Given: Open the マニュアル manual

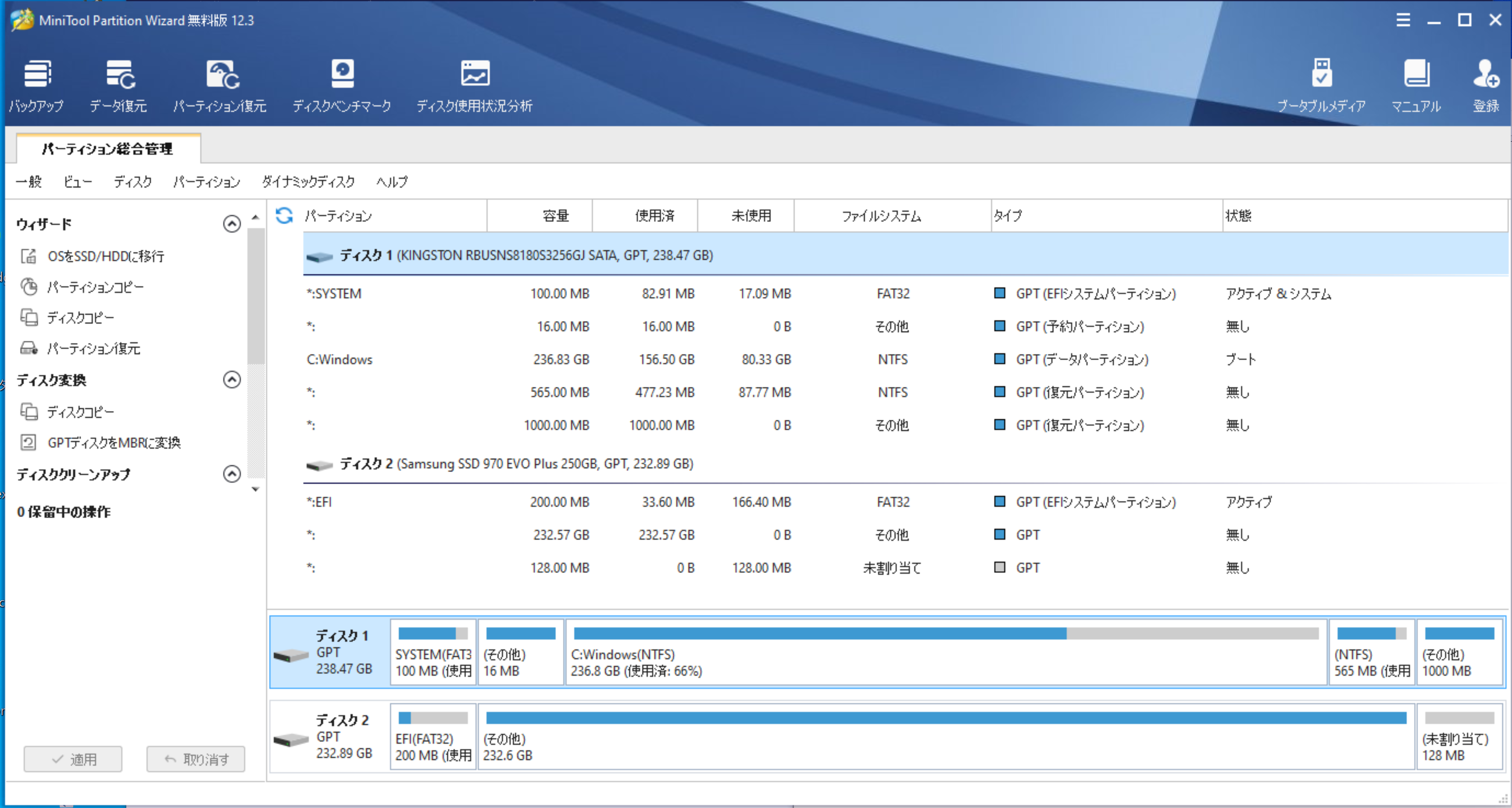Looking at the screenshot, I should (1416, 86).
